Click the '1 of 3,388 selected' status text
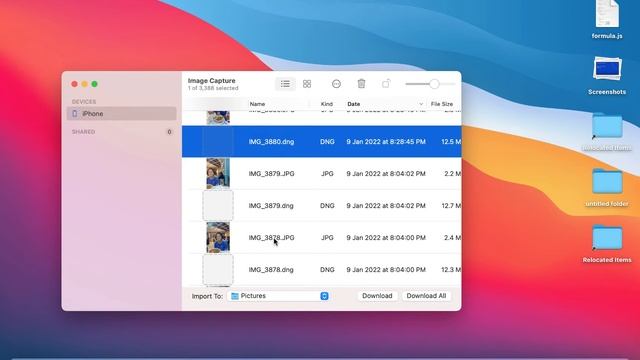This screenshot has width=640, height=360. click(x=213, y=88)
